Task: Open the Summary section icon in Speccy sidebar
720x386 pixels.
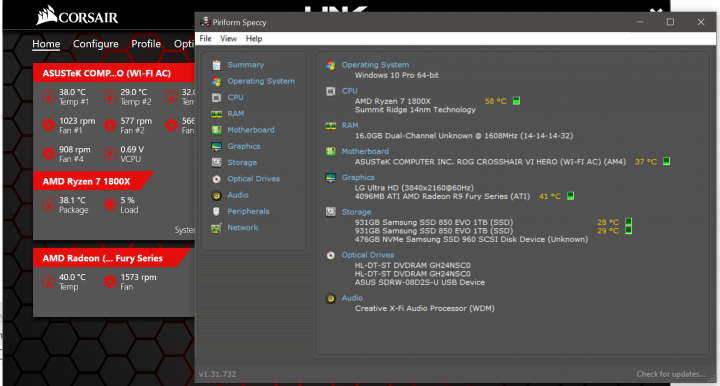Action: point(216,65)
